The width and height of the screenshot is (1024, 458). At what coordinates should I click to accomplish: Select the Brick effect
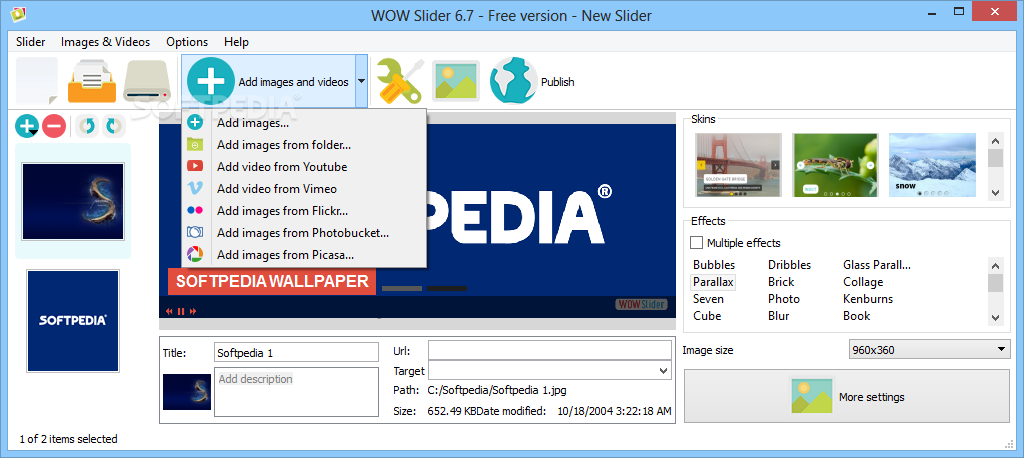(781, 282)
